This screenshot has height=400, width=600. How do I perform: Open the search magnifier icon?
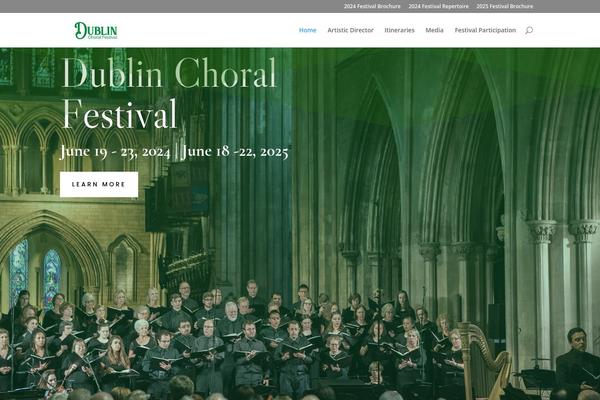[529, 30]
